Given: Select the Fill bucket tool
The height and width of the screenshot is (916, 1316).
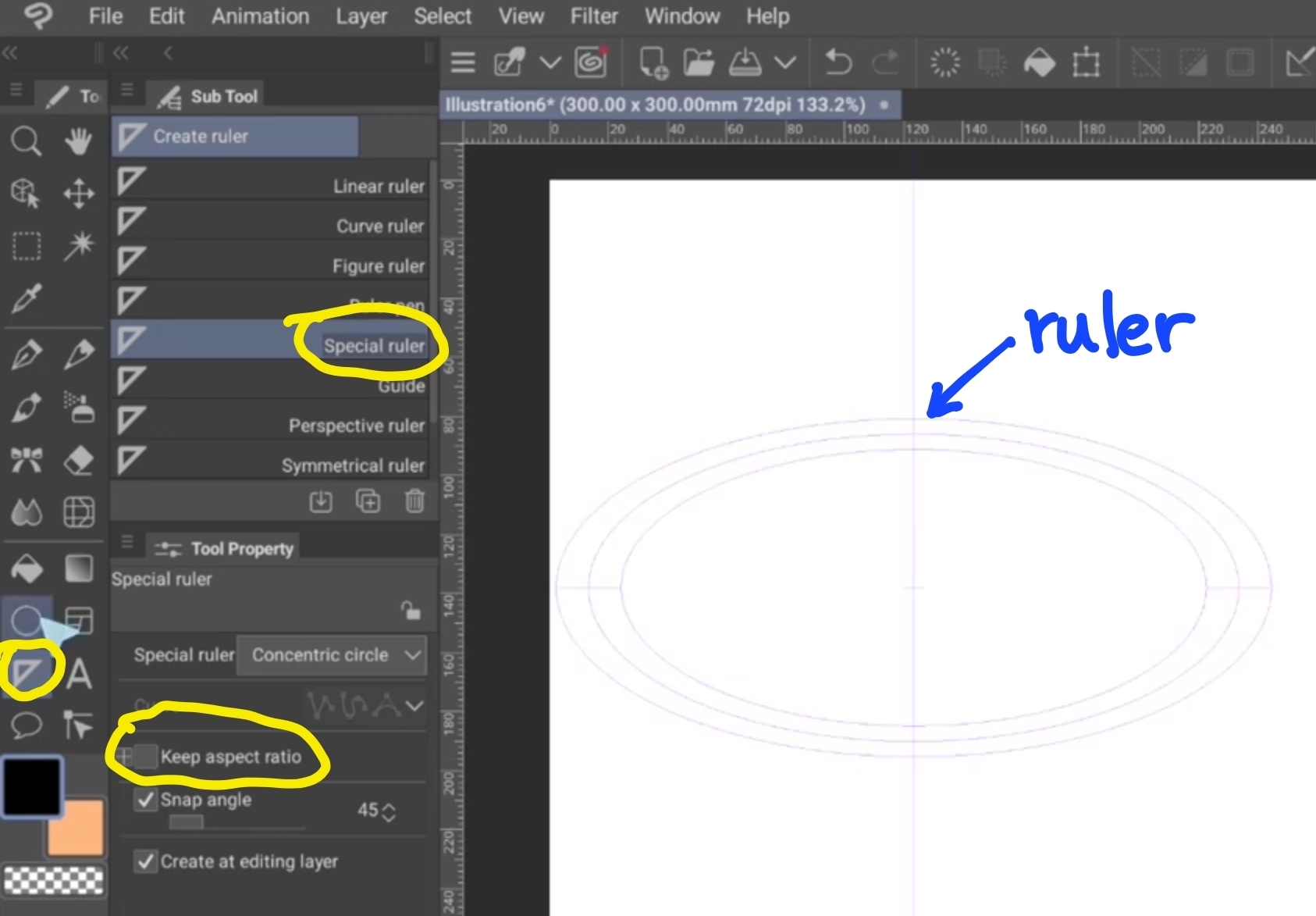Looking at the screenshot, I should tap(27, 568).
